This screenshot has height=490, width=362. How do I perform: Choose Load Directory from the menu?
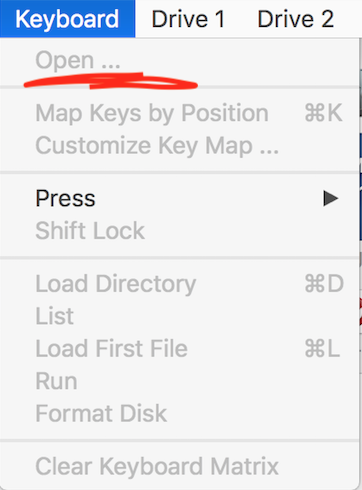pos(180,284)
